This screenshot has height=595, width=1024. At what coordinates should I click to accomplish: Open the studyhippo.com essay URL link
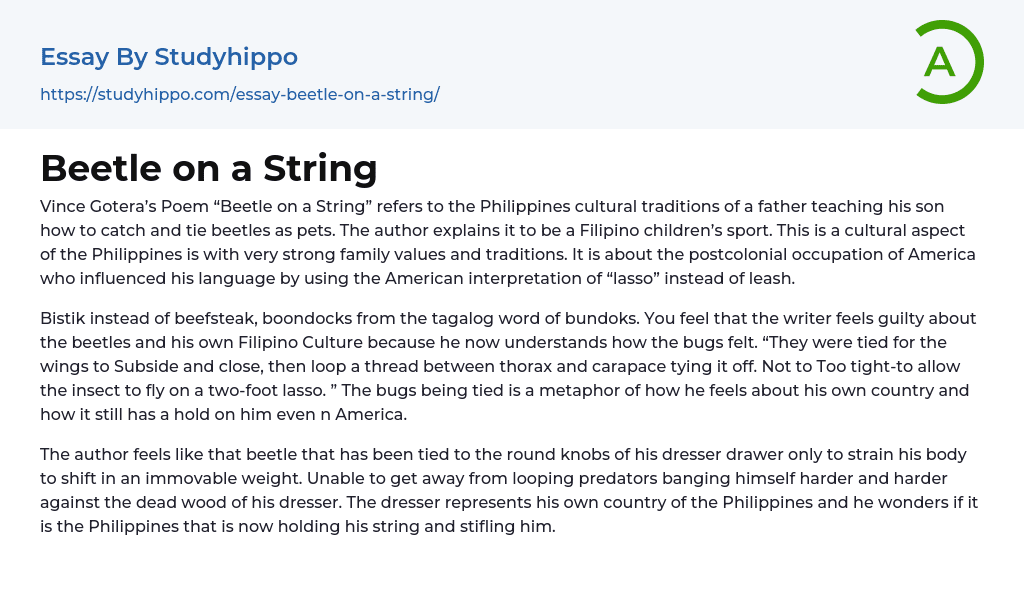pos(240,95)
